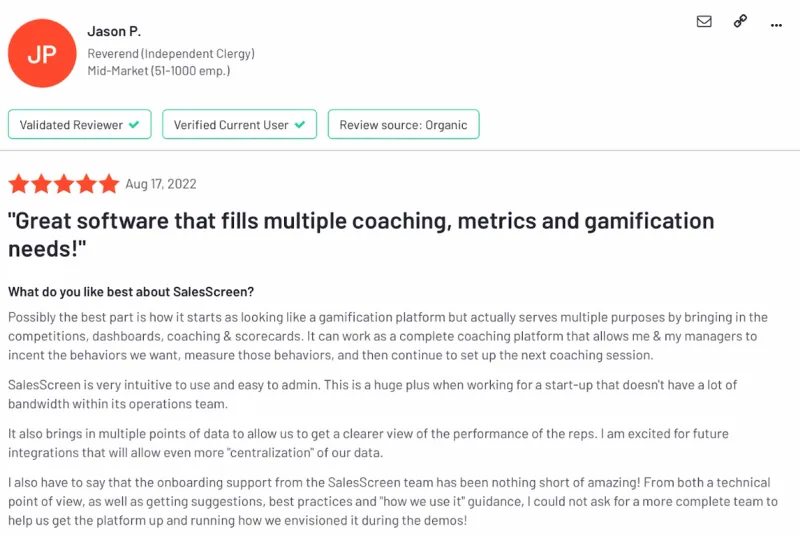
Task: Click the envelope email icon
Action: click(x=704, y=21)
